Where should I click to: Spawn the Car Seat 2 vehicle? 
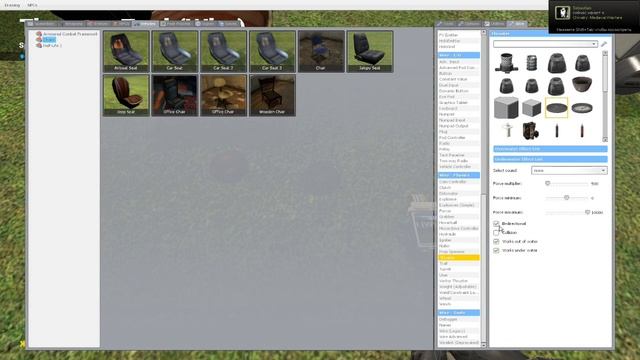(223, 51)
